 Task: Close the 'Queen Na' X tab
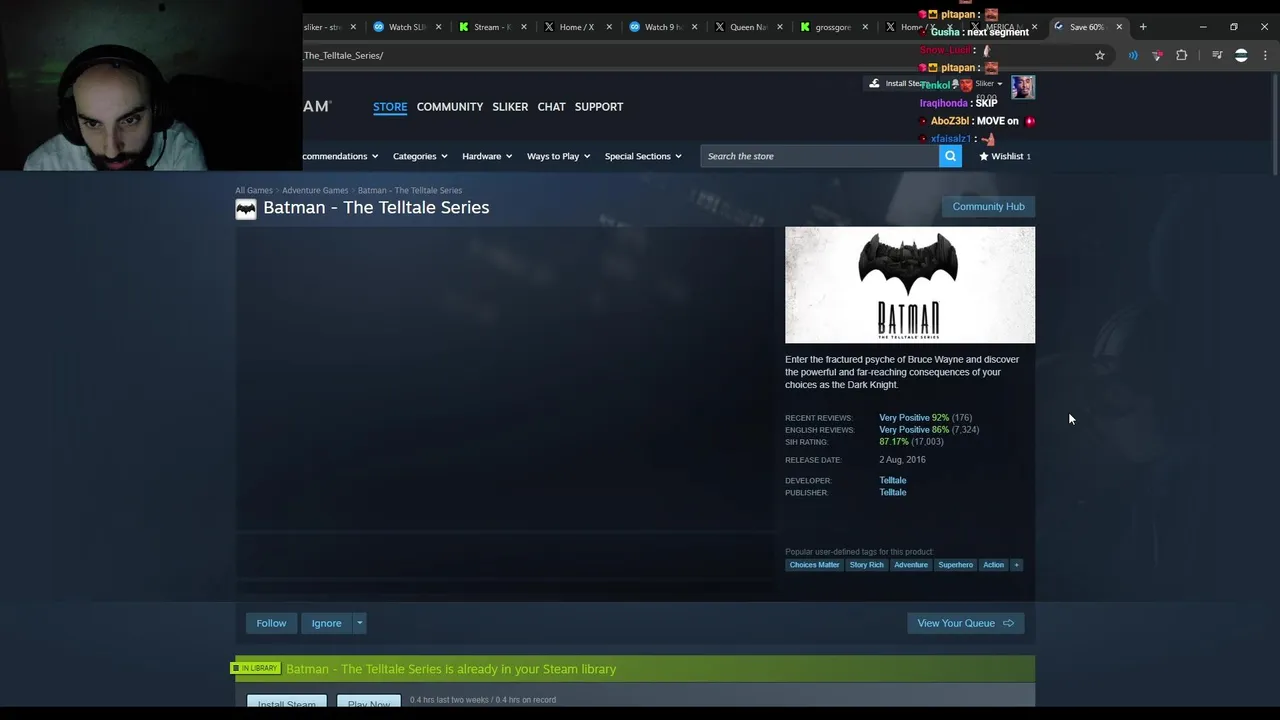(779, 27)
